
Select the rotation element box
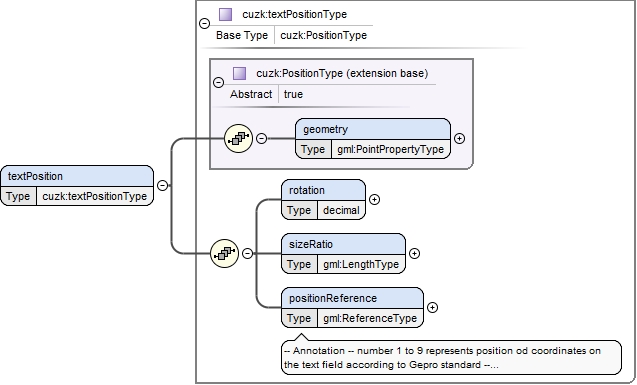[x=323, y=199]
